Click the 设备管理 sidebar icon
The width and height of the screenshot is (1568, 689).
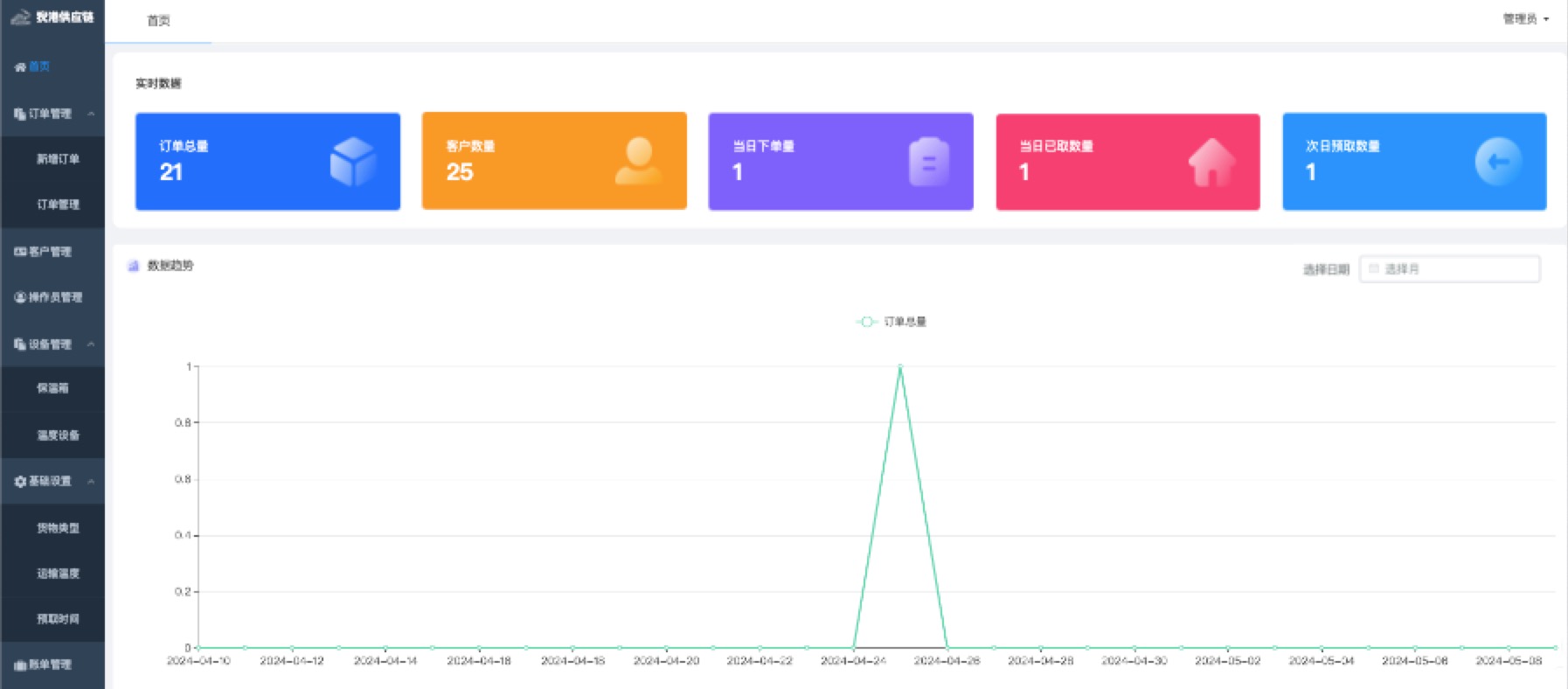point(20,344)
